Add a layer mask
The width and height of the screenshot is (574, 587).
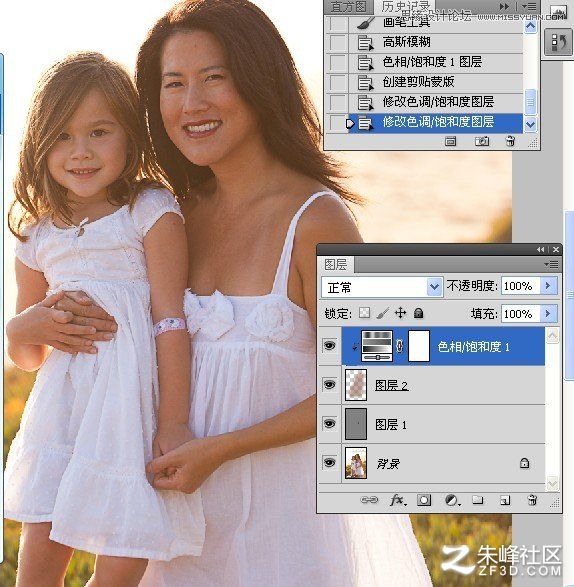424,500
